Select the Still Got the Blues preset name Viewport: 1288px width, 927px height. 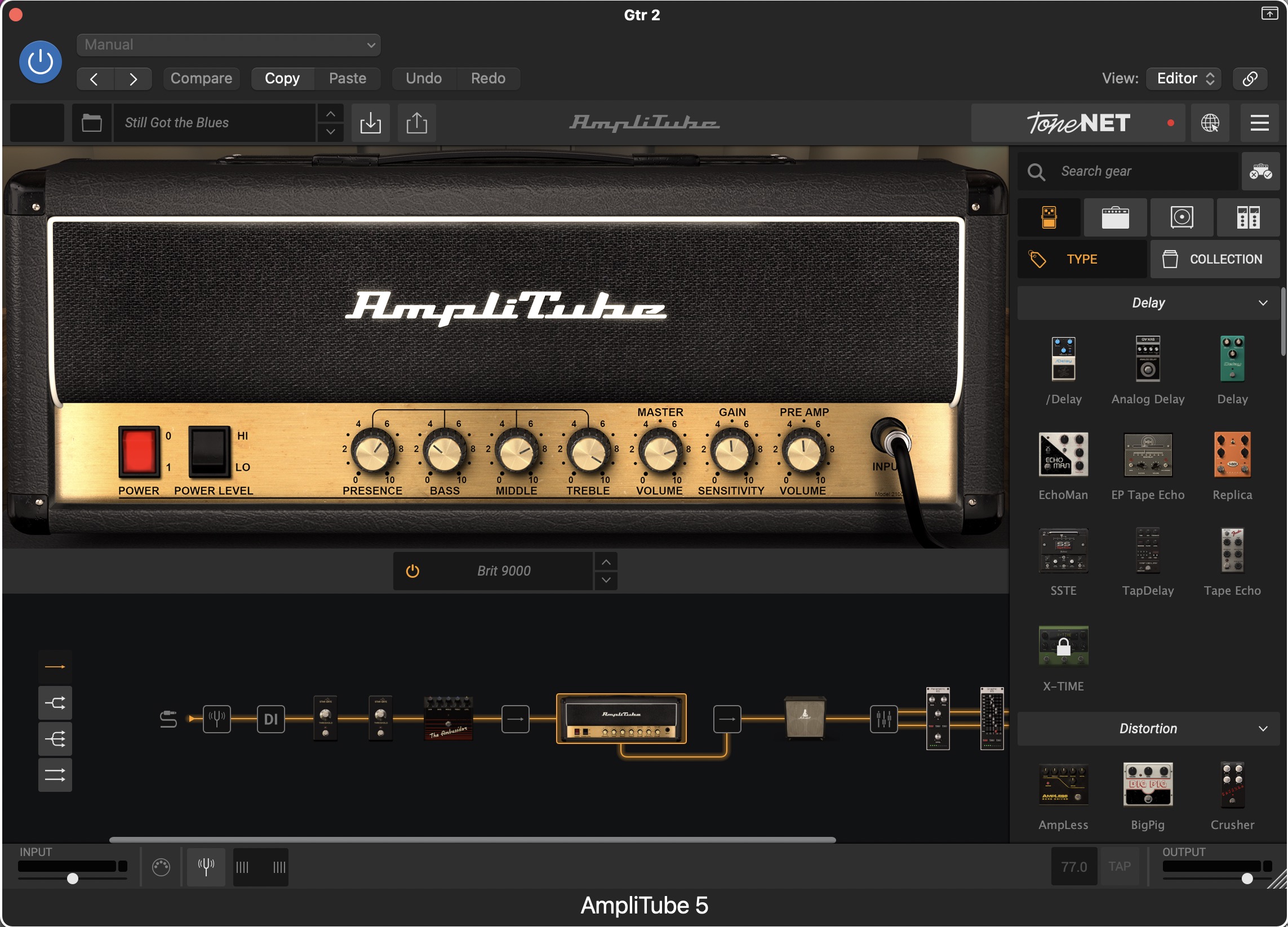click(214, 123)
